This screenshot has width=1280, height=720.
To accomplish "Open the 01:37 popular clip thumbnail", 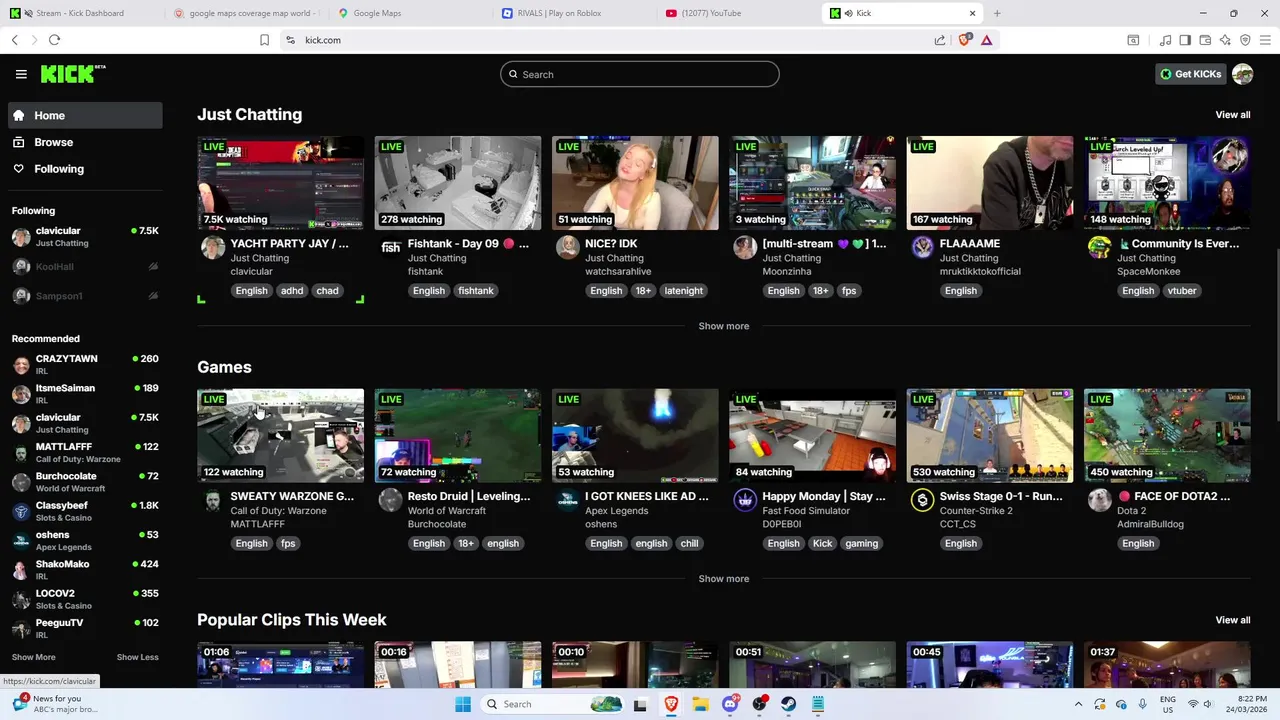I will (x=1167, y=665).
